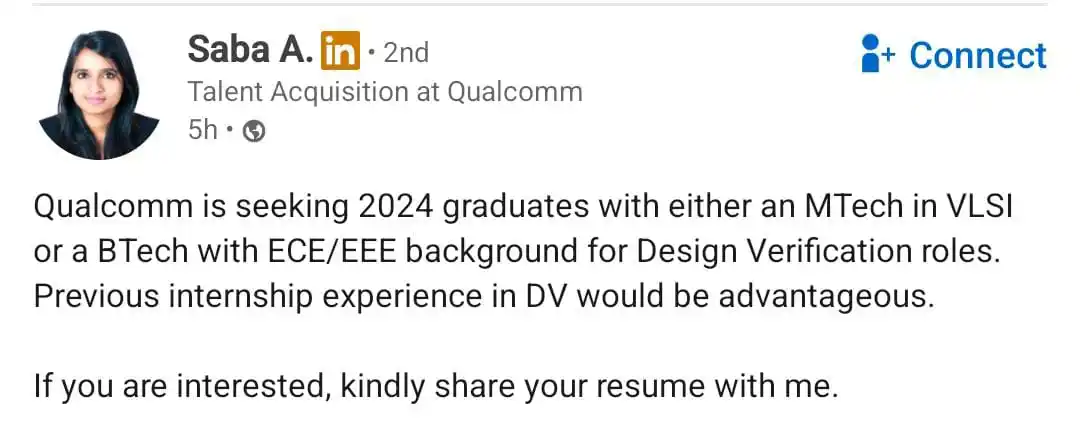This screenshot has width=1080, height=425.
Task: Click the word advantageous in the post
Action: tap(825, 298)
